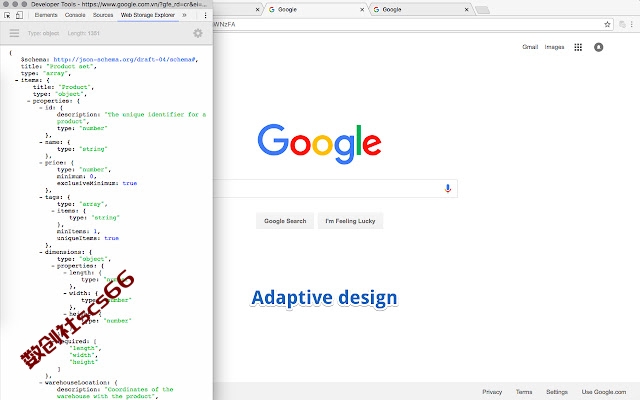
Task: Open Gmail link
Action: [530, 47]
